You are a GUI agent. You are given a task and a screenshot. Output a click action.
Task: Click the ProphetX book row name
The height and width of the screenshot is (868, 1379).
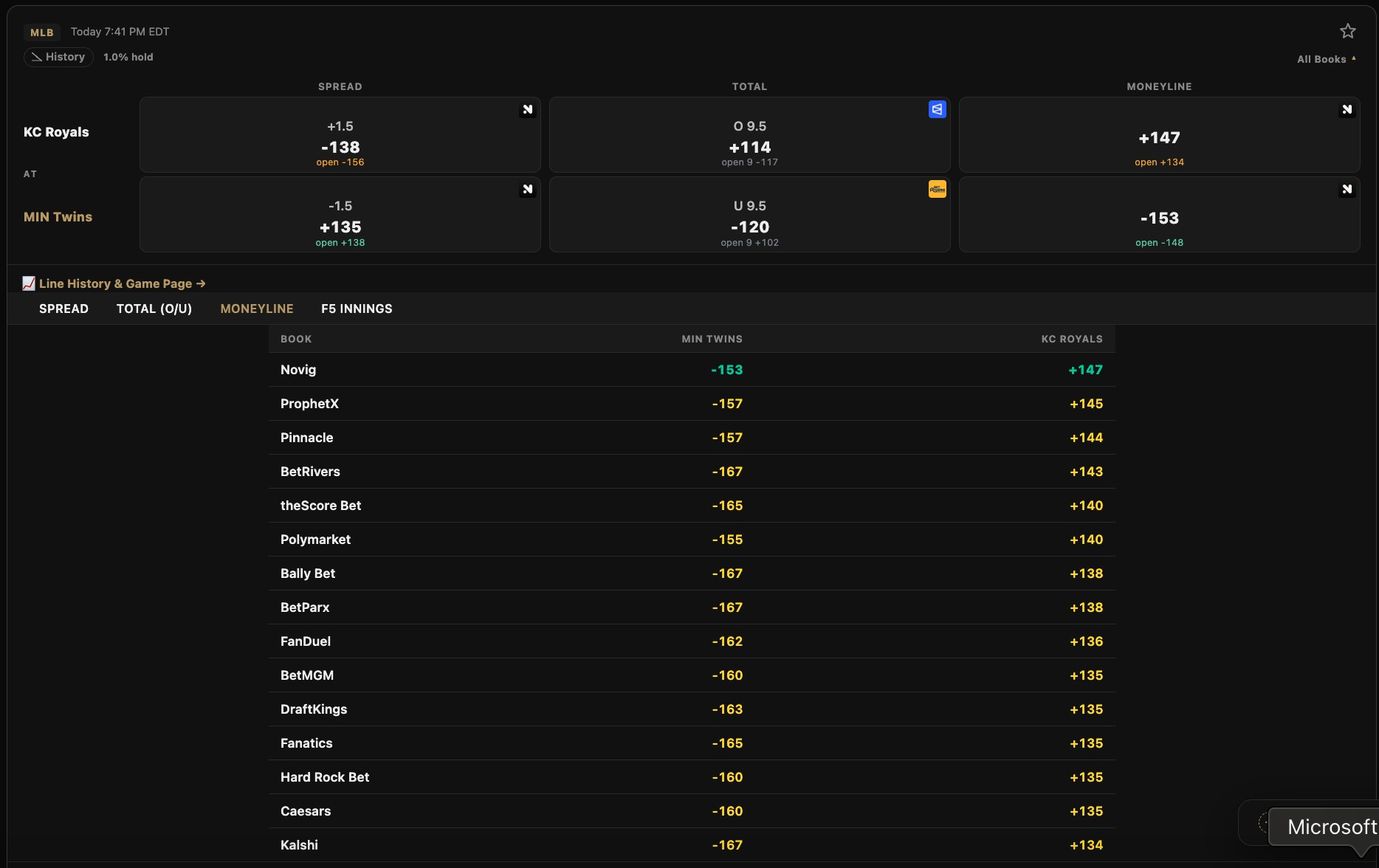[x=309, y=404]
